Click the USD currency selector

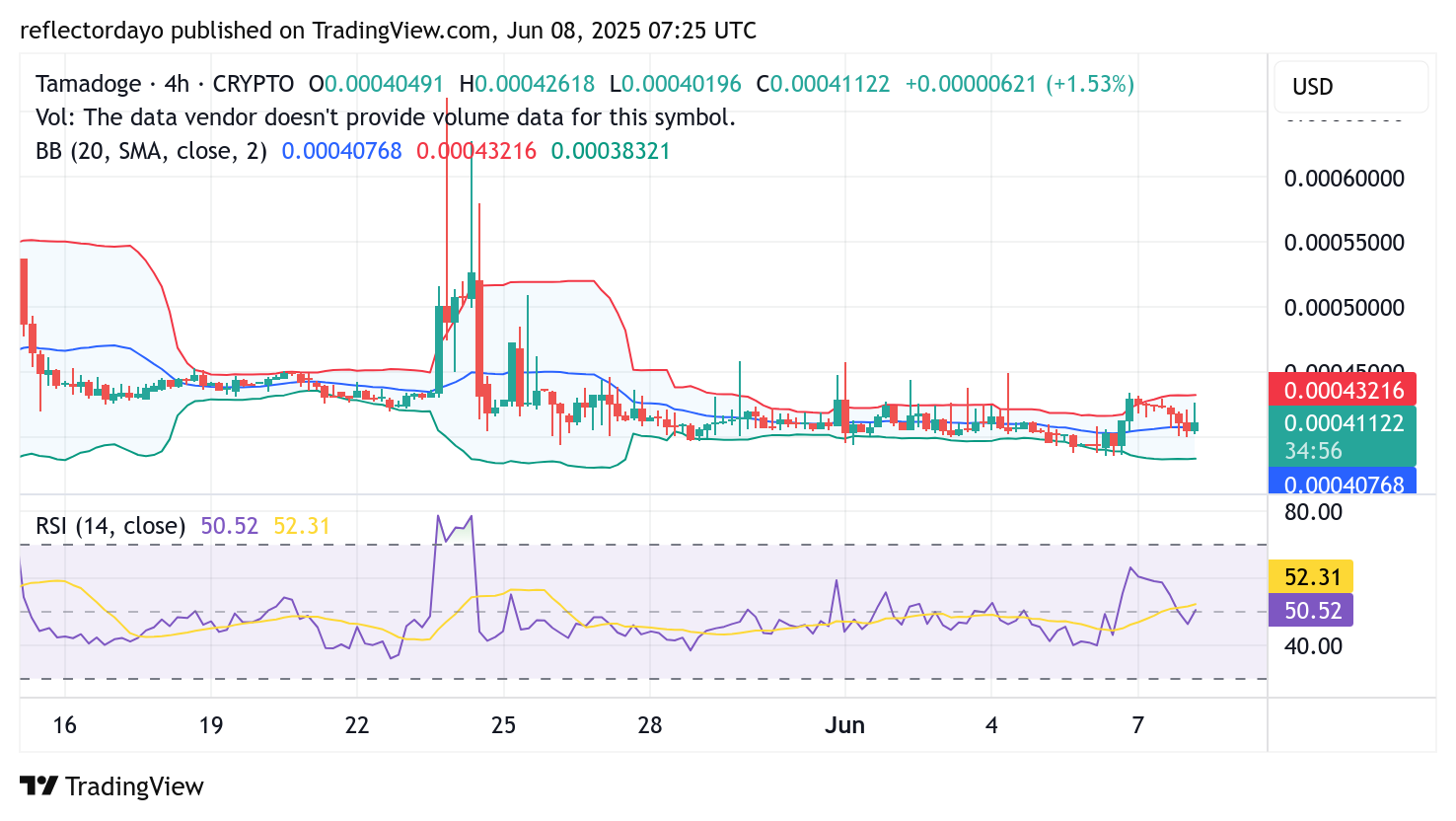(x=1350, y=87)
